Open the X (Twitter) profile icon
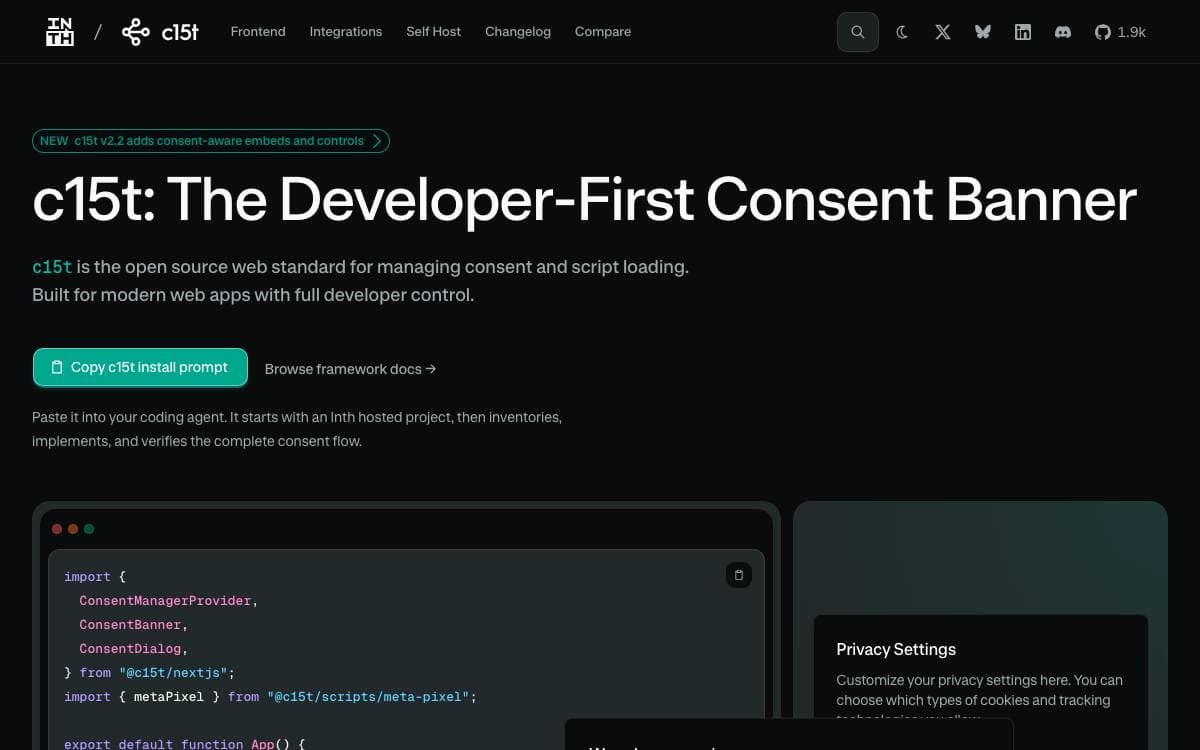The width and height of the screenshot is (1200, 750). pos(942,32)
